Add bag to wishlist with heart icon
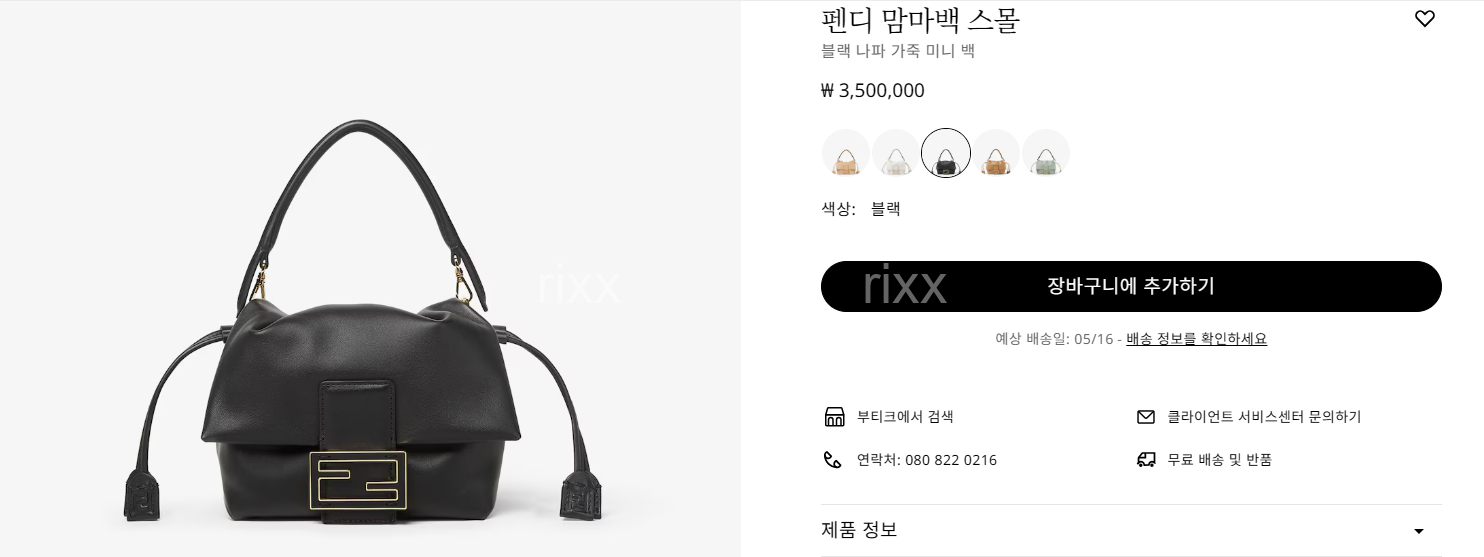The width and height of the screenshot is (1484, 557). (1425, 18)
